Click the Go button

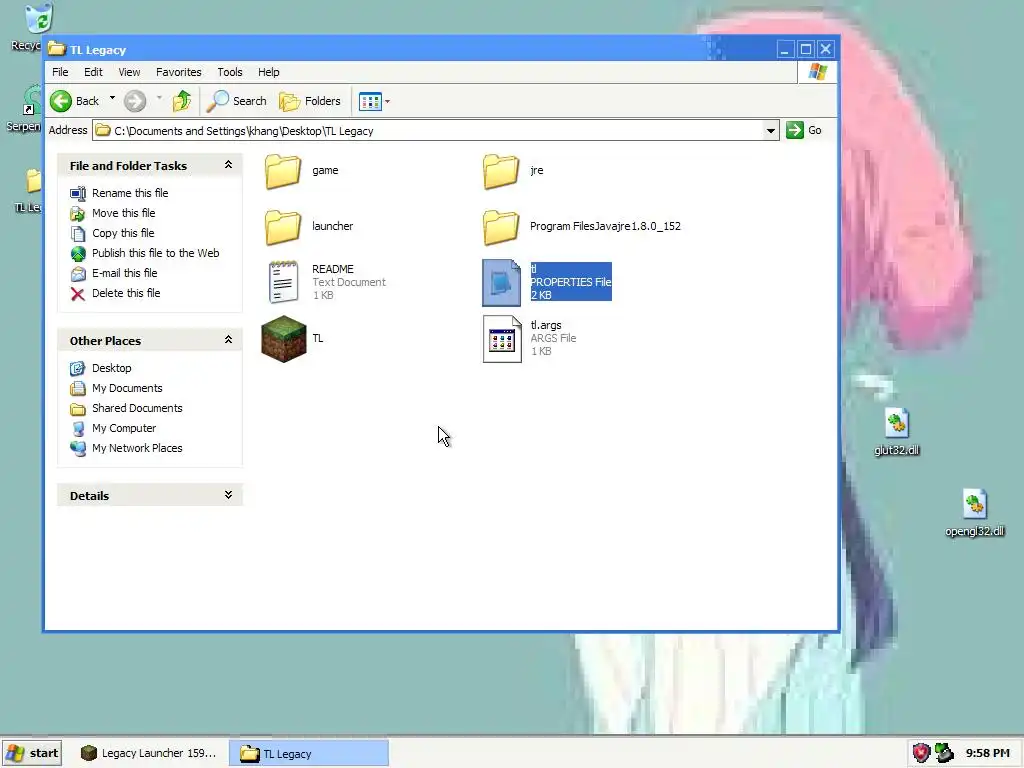point(804,130)
